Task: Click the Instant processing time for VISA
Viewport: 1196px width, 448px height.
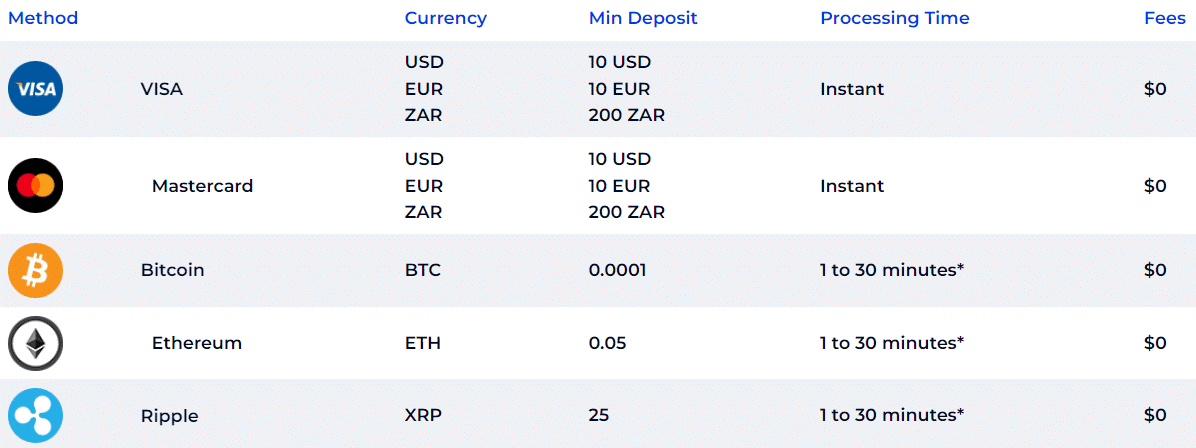Action: click(x=852, y=89)
